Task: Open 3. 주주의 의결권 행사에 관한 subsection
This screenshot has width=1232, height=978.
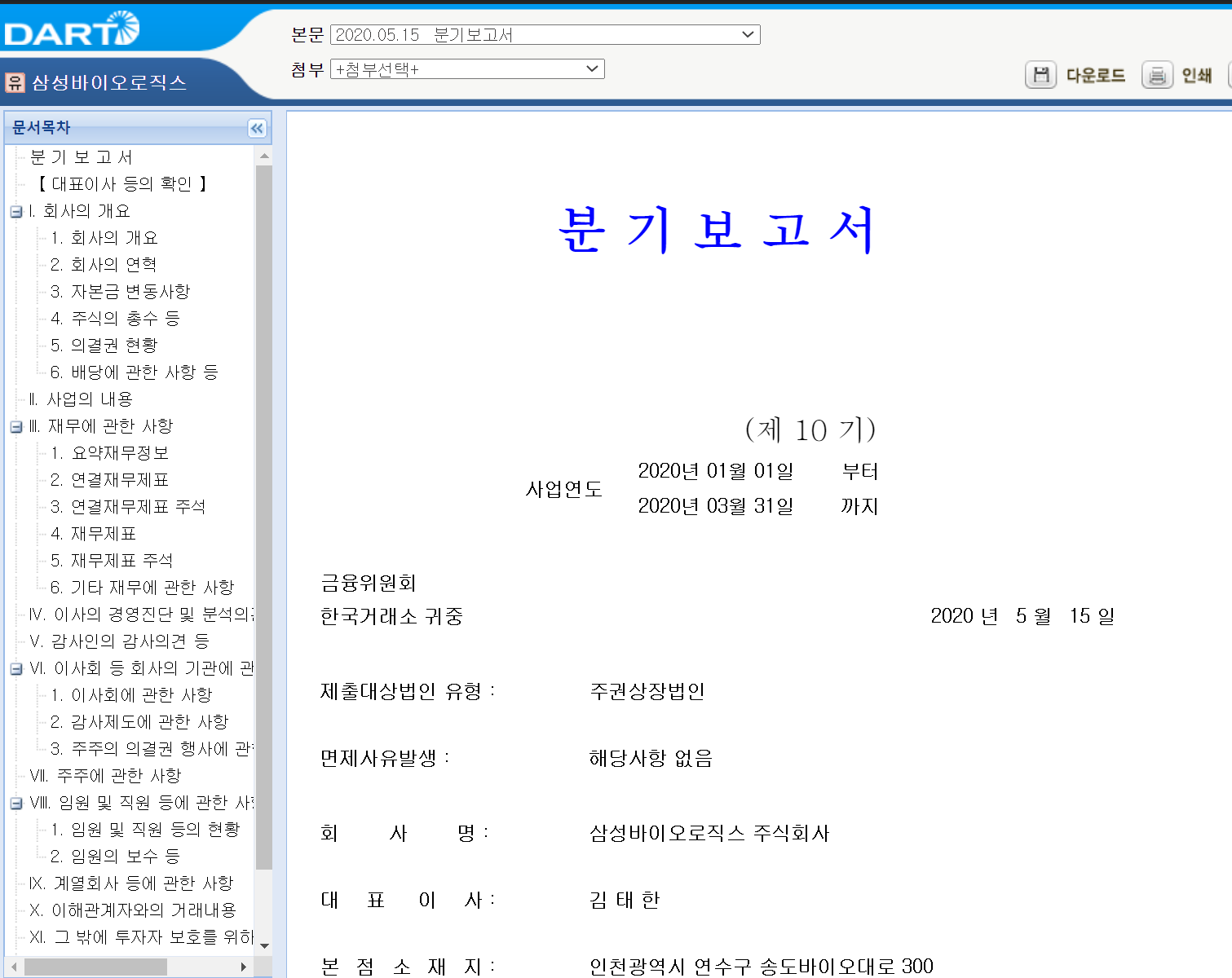Action: pyautogui.click(x=152, y=749)
